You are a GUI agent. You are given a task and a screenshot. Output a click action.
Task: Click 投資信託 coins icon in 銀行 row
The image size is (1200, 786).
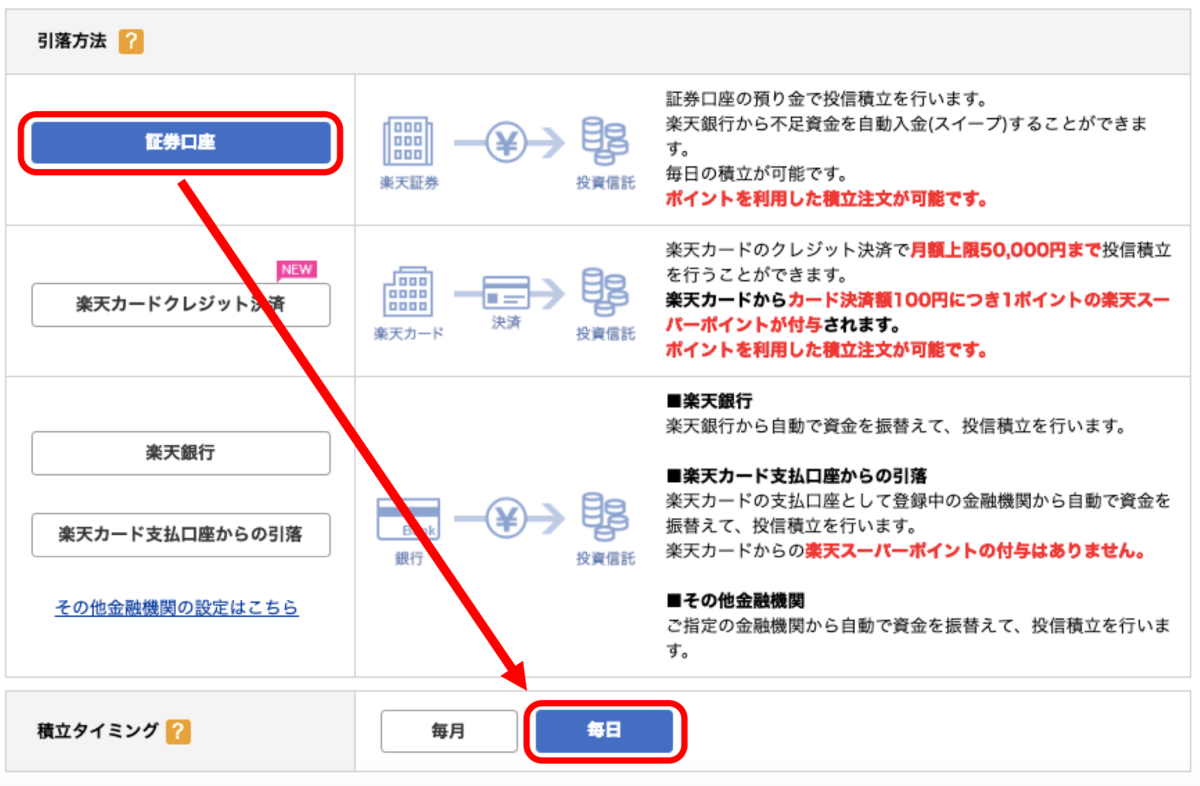click(x=605, y=518)
